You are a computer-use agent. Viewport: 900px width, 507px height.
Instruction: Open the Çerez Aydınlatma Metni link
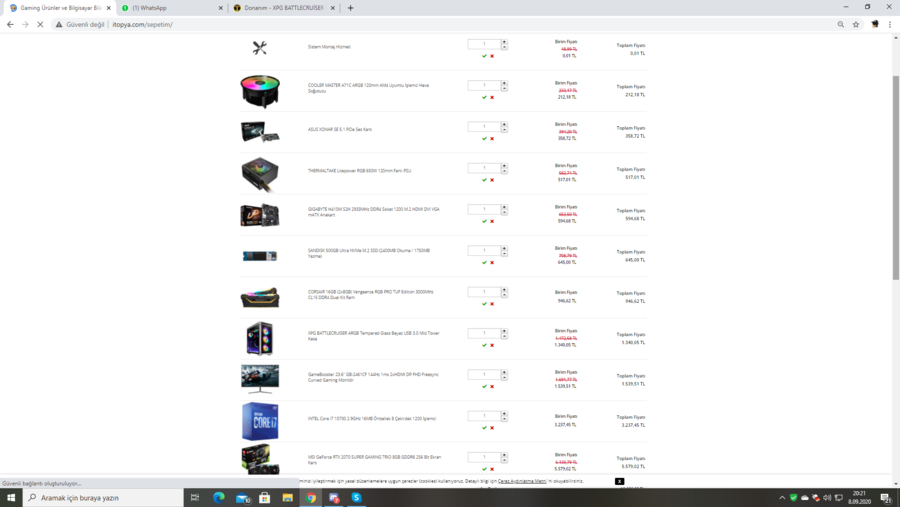click(x=522, y=481)
